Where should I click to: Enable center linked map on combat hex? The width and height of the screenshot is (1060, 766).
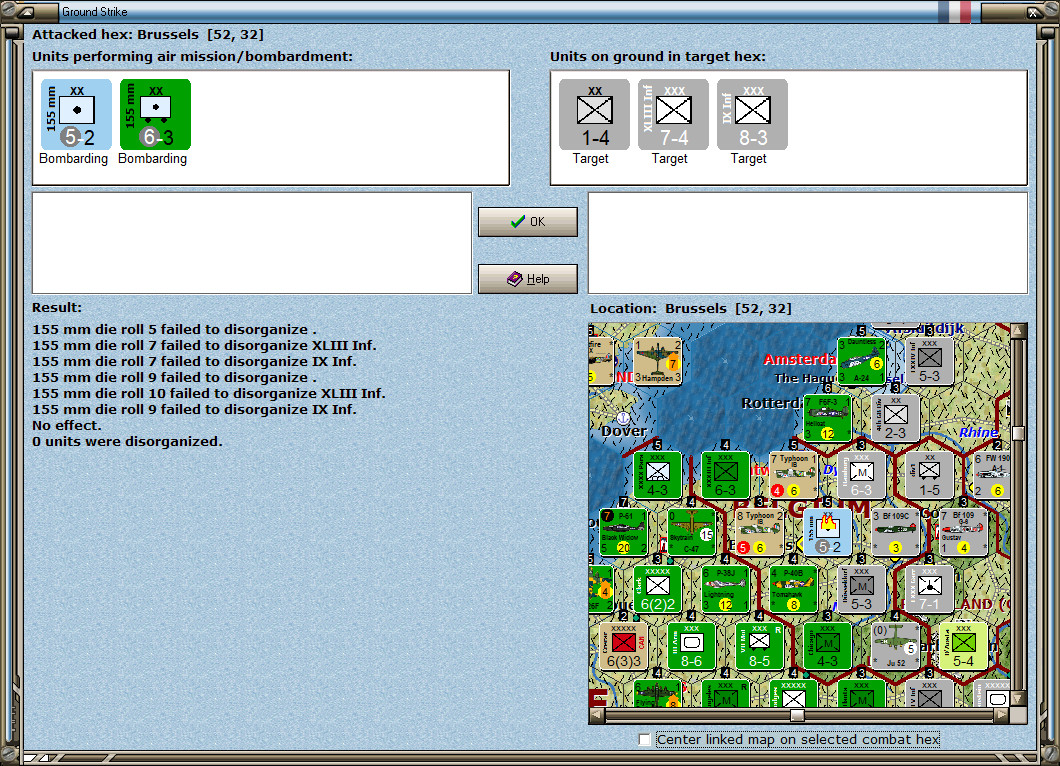(x=645, y=740)
